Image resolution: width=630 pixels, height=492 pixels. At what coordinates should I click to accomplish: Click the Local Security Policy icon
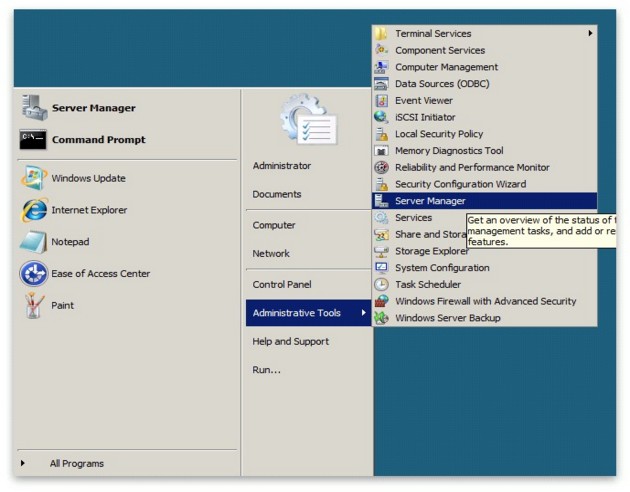click(381, 134)
